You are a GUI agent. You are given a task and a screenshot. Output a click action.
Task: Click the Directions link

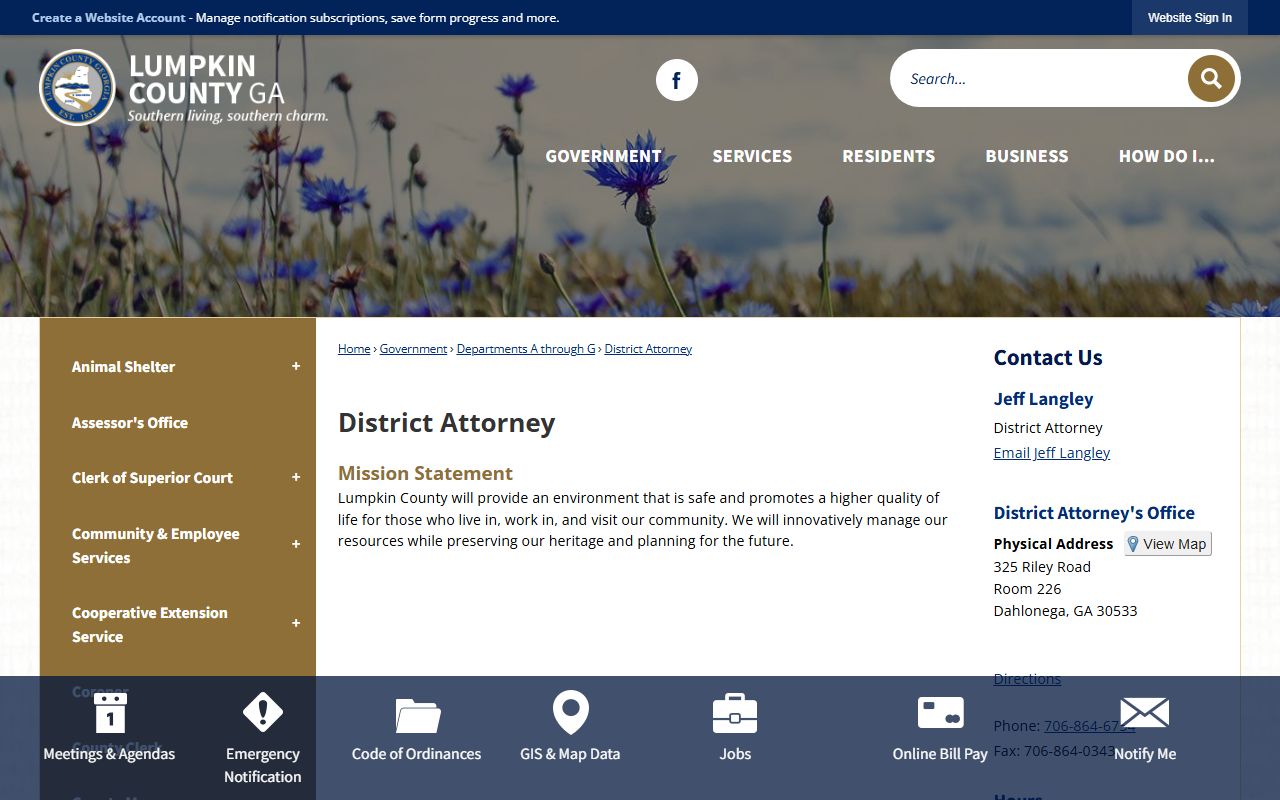click(x=1027, y=679)
